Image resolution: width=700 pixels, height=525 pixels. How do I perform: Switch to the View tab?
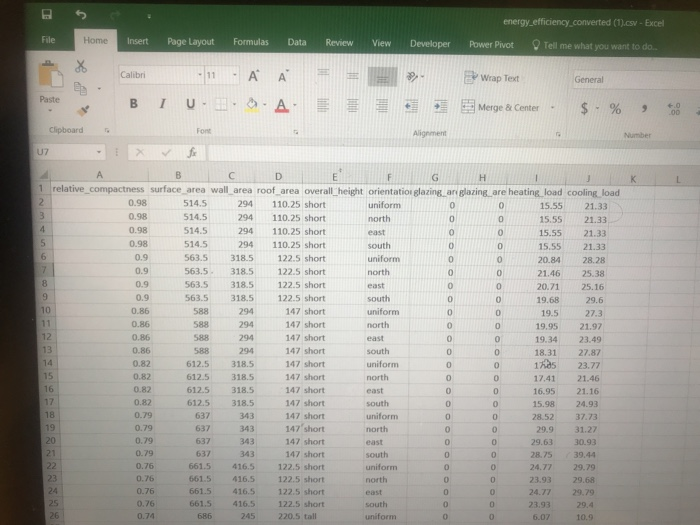click(x=381, y=43)
